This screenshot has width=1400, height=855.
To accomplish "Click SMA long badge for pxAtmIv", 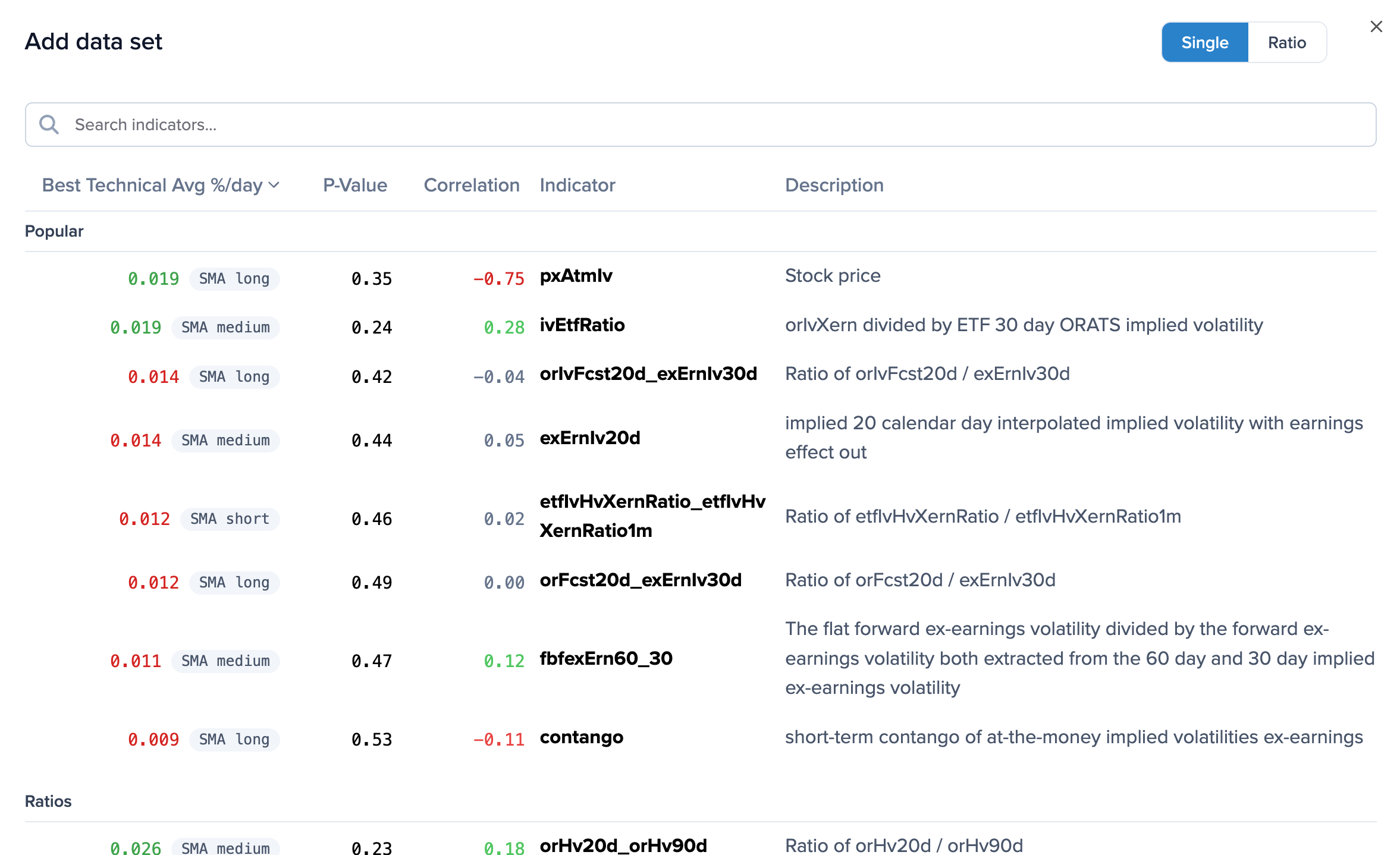I will tap(234, 279).
